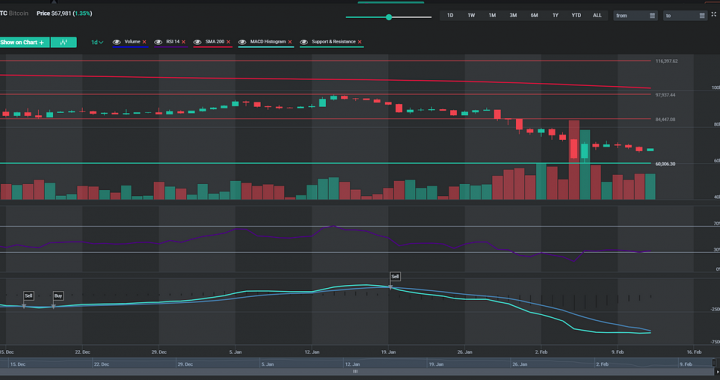Click the Price $67,981 text
The width and height of the screenshot is (720, 380).
[x=54, y=13]
